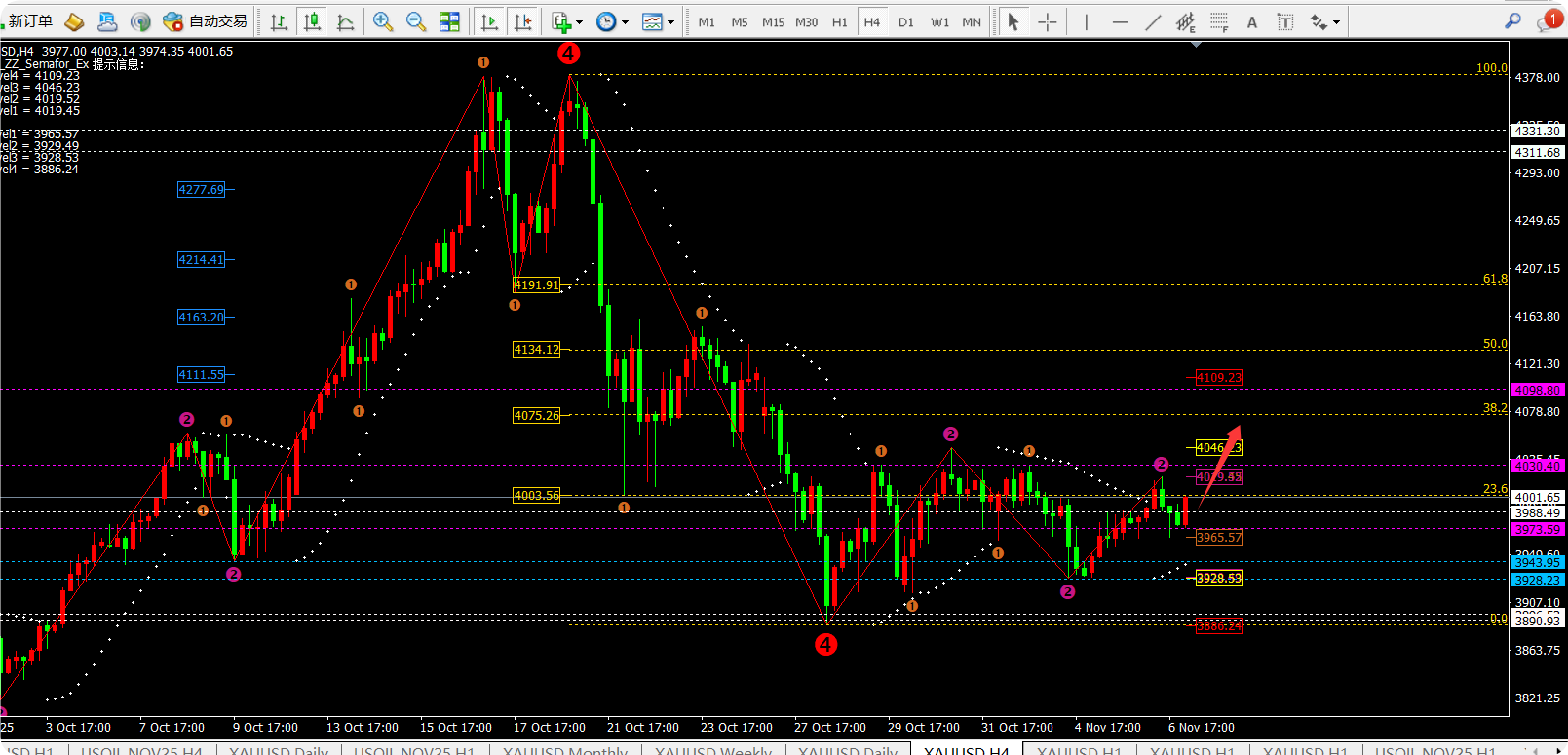Toggle chart auto scroll

pyautogui.click(x=490, y=21)
